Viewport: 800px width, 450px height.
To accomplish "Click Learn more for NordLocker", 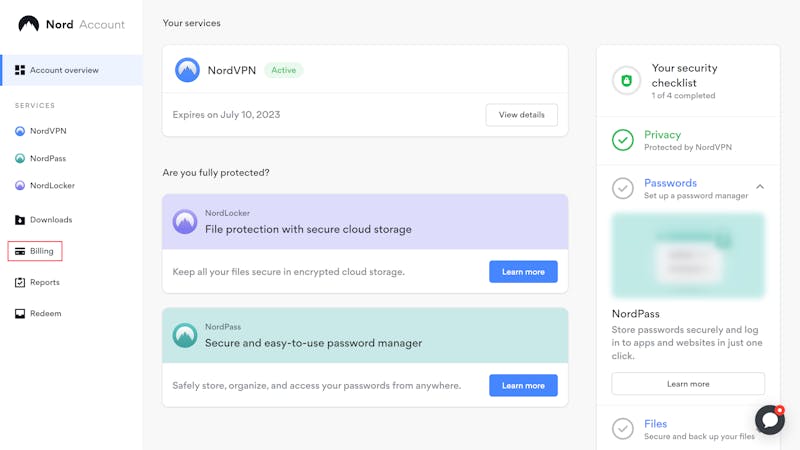I will click(x=523, y=272).
